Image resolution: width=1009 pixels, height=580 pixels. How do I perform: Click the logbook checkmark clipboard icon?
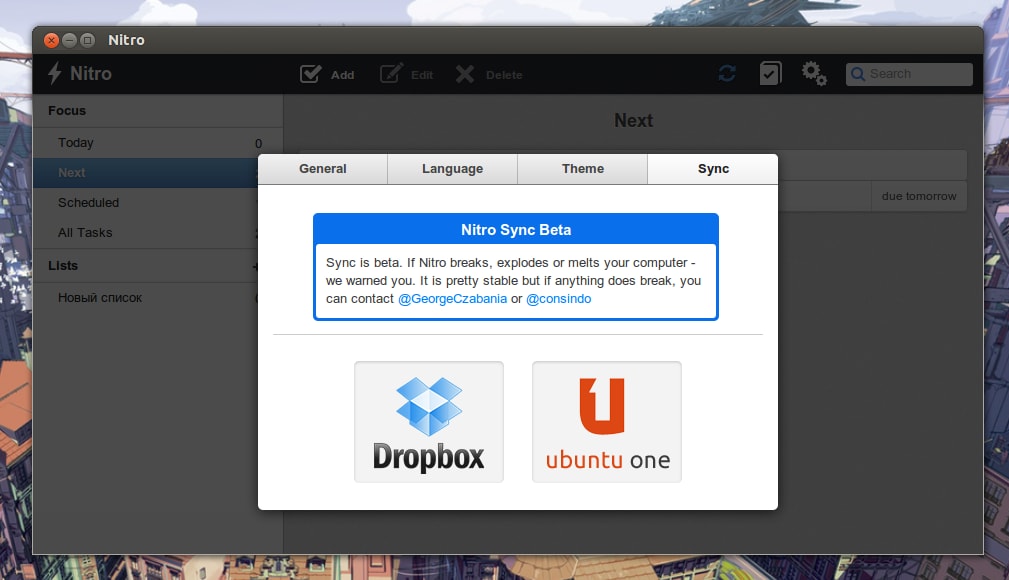(770, 73)
